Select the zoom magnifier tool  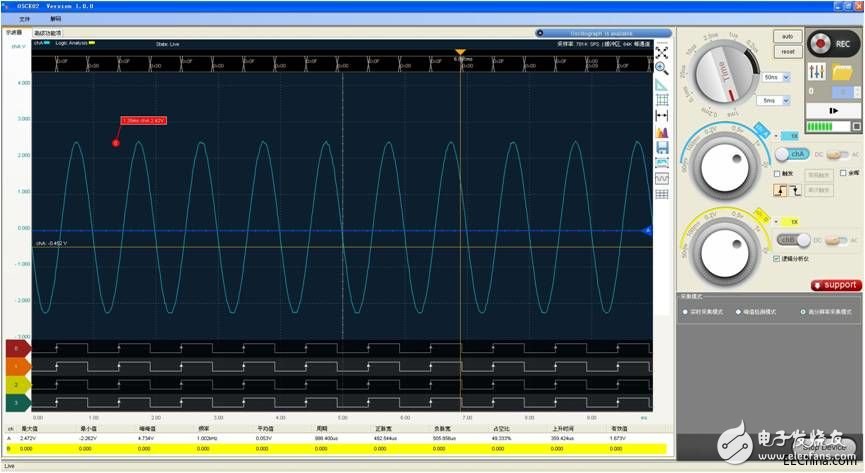coord(661,68)
